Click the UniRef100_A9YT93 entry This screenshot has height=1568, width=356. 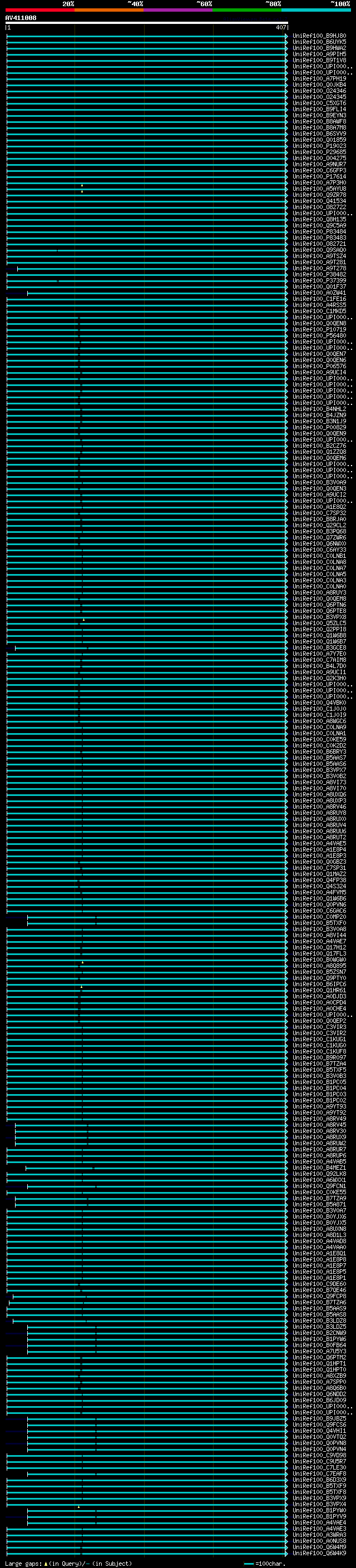[319, 1107]
